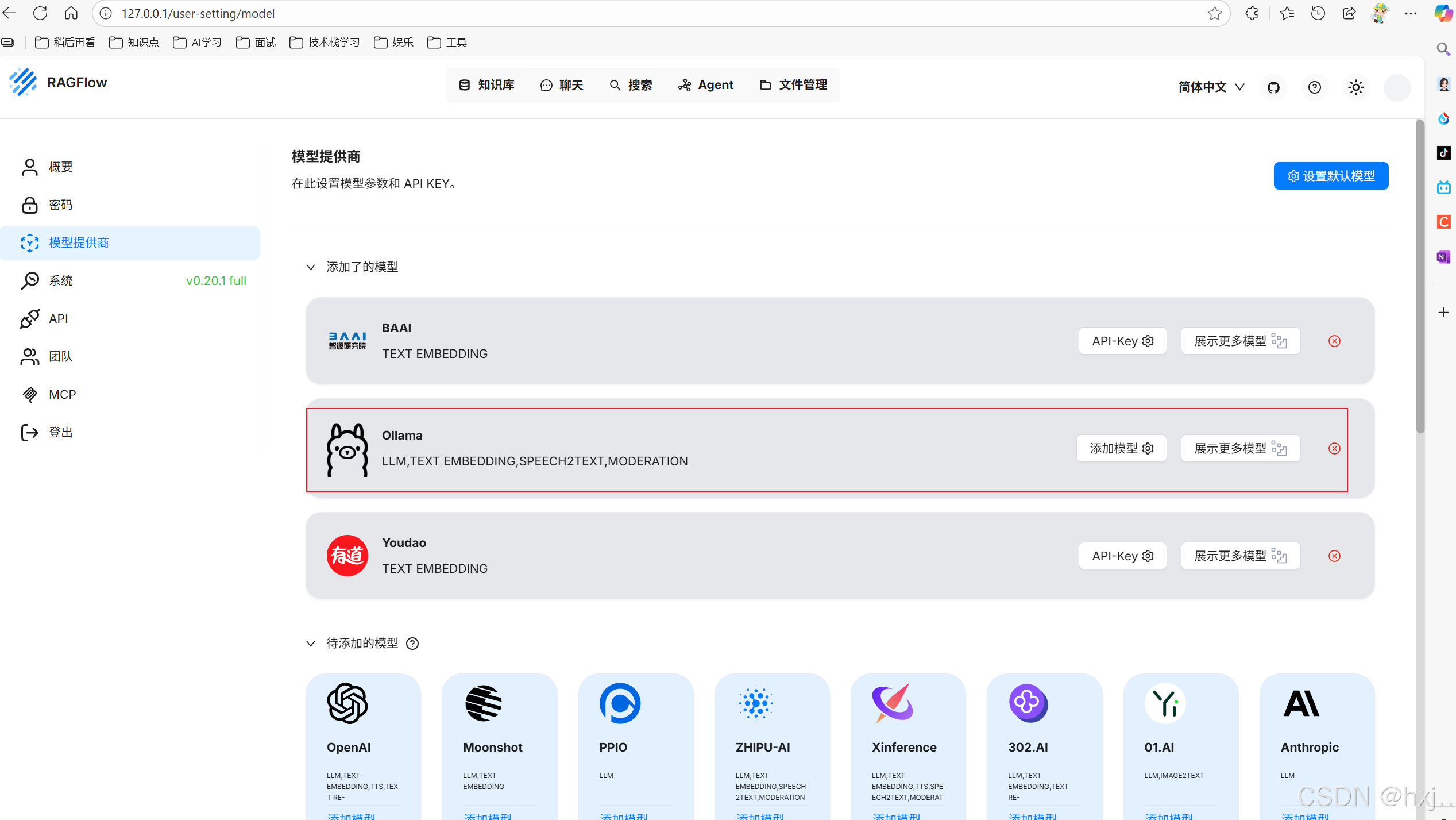Open 概要 in the settings sidebar
This screenshot has width=1456, height=820.
coord(130,167)
